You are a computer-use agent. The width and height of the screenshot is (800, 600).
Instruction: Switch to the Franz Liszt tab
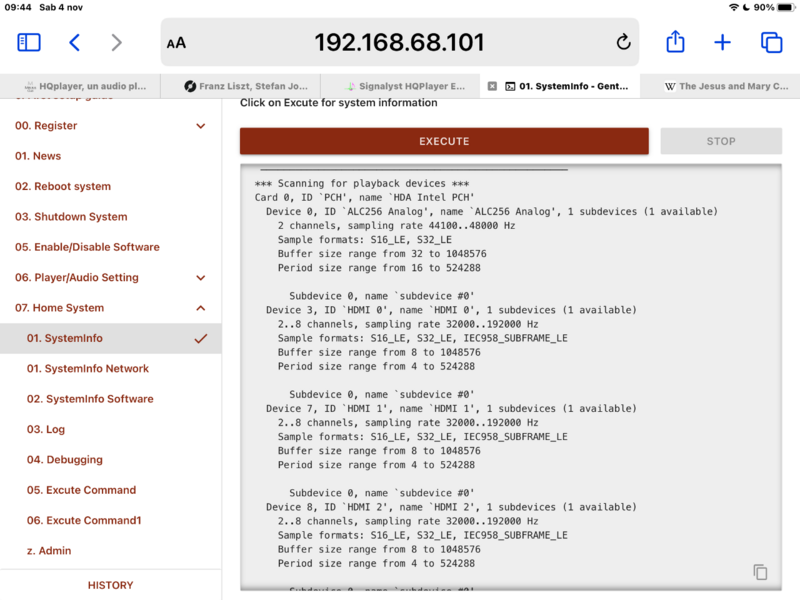pos(250,86)
